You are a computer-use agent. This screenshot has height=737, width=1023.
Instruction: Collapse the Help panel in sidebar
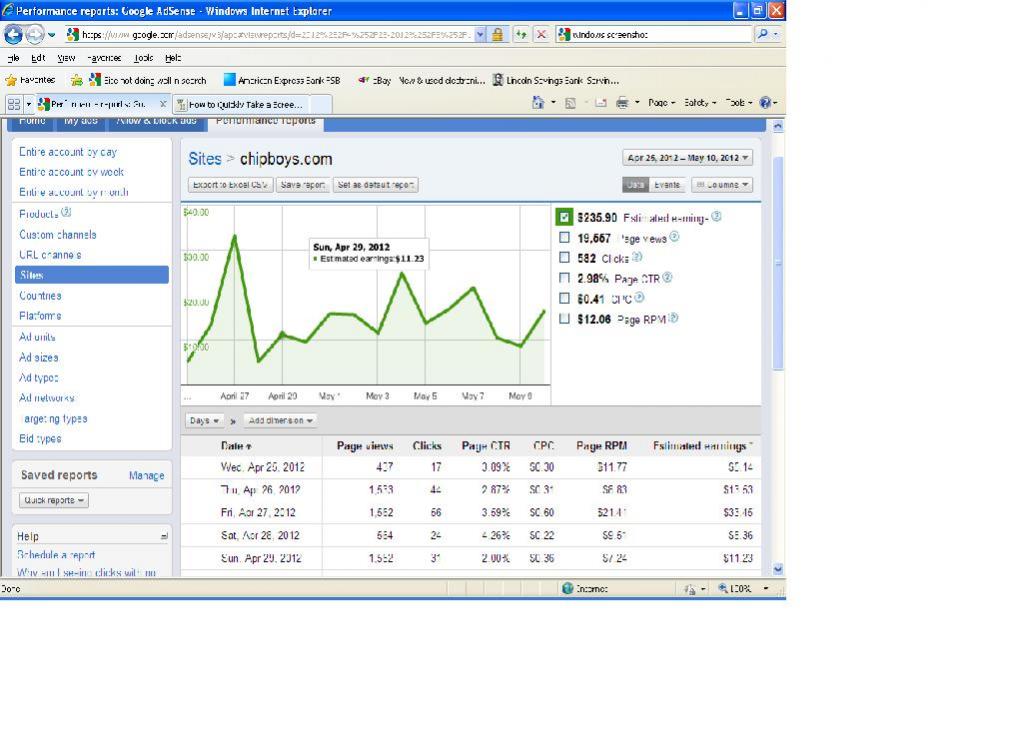click(164, 536)
